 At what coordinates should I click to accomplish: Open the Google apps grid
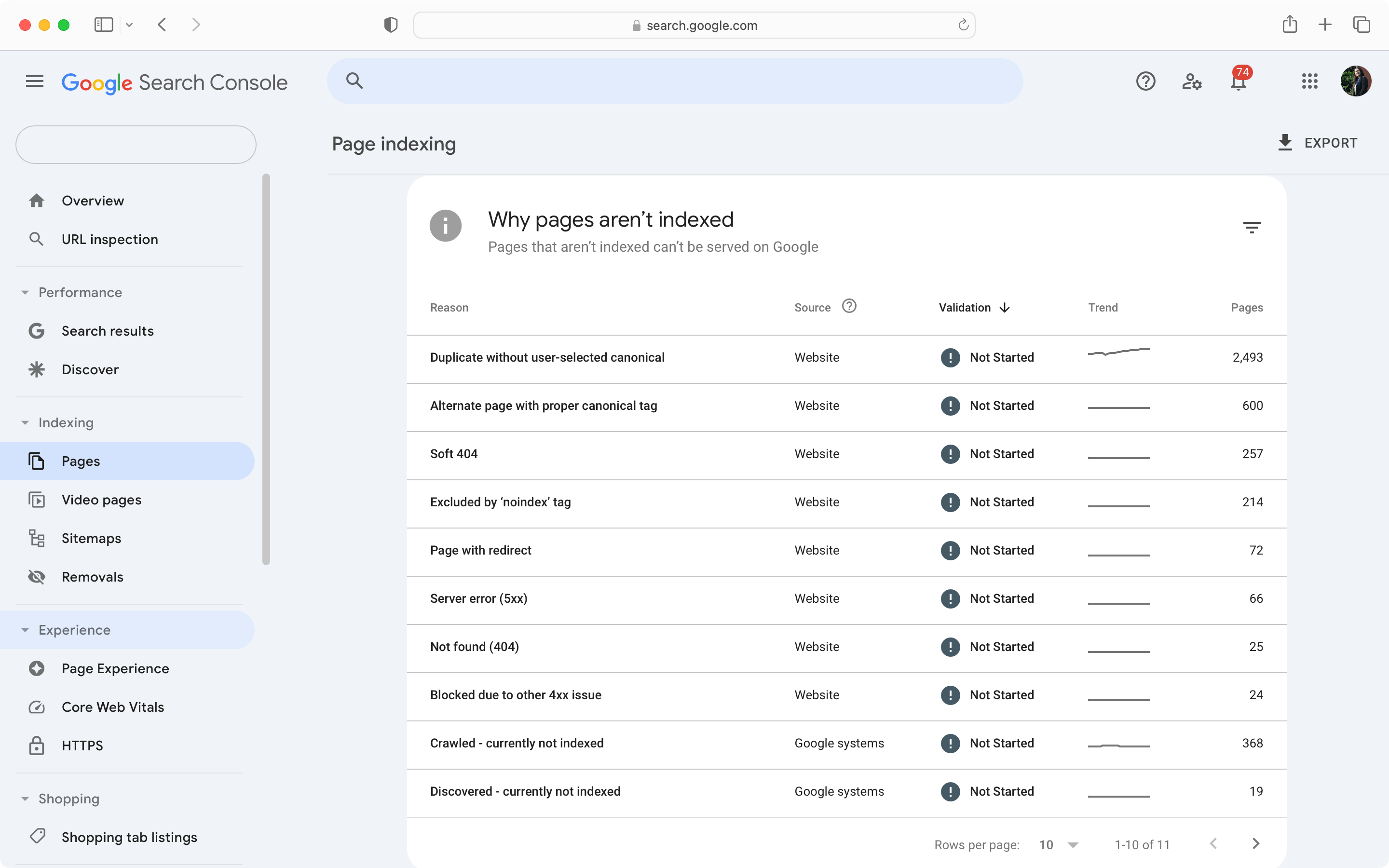point(1309,81)
